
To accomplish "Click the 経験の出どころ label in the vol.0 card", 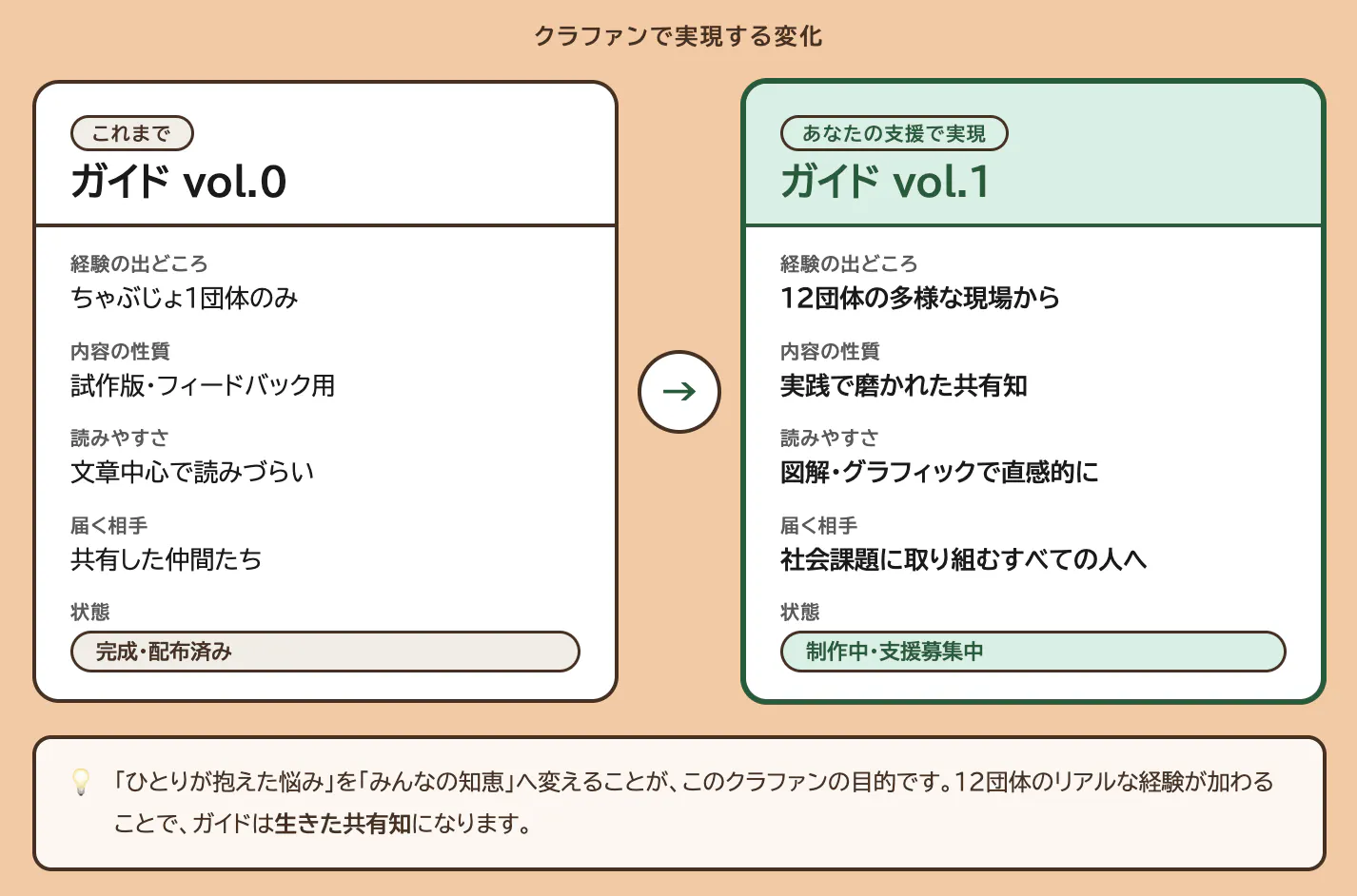I will (x=139, y=263).
